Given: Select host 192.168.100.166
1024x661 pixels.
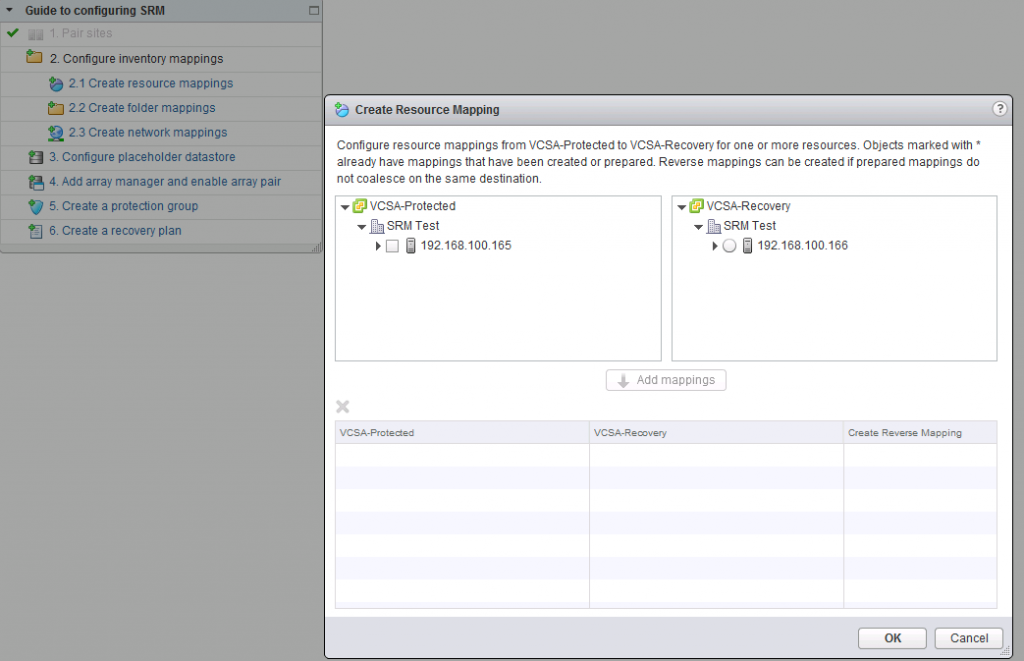Looking at the screenshot, I should click(803, 246).
